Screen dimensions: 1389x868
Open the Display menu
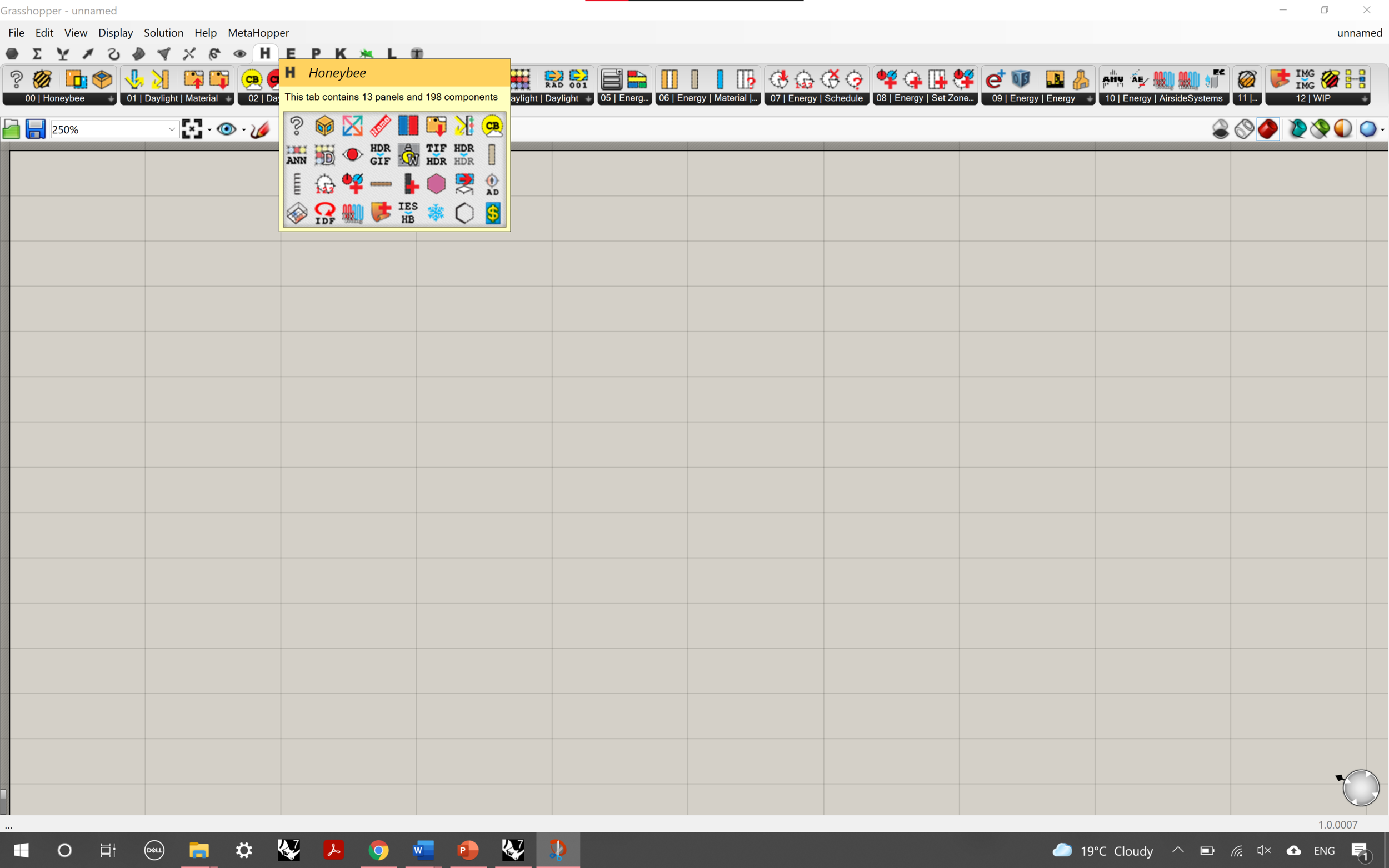[x=116, y=33]
